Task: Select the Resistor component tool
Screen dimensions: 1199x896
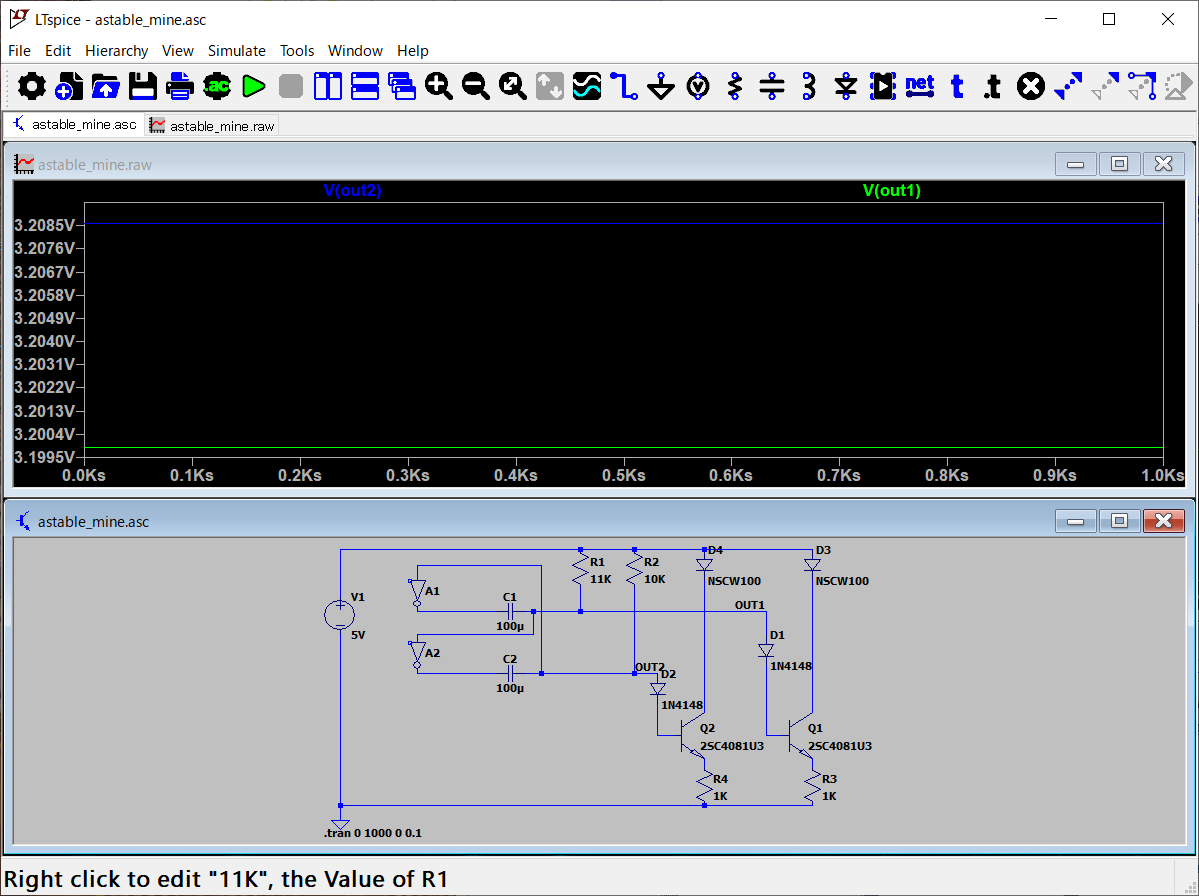Action: click(735, 87)
